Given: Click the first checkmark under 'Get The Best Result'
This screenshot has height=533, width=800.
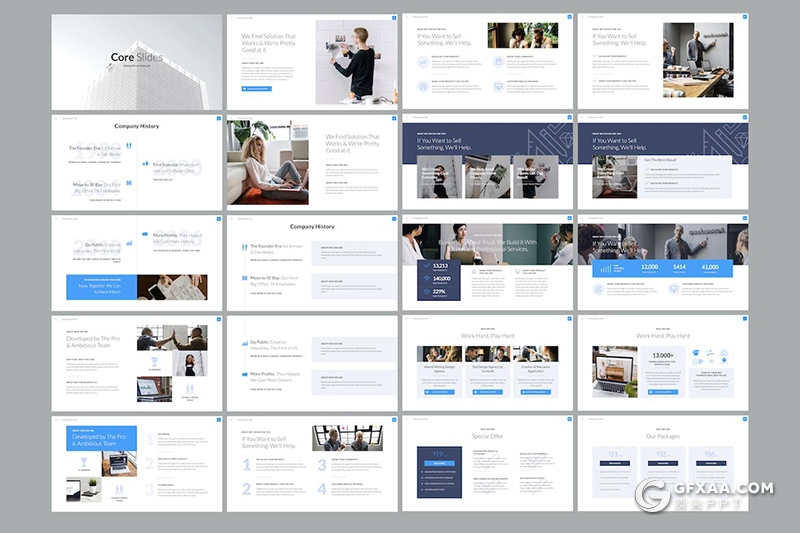Looking at the screenshot, I should coord(647,170).
